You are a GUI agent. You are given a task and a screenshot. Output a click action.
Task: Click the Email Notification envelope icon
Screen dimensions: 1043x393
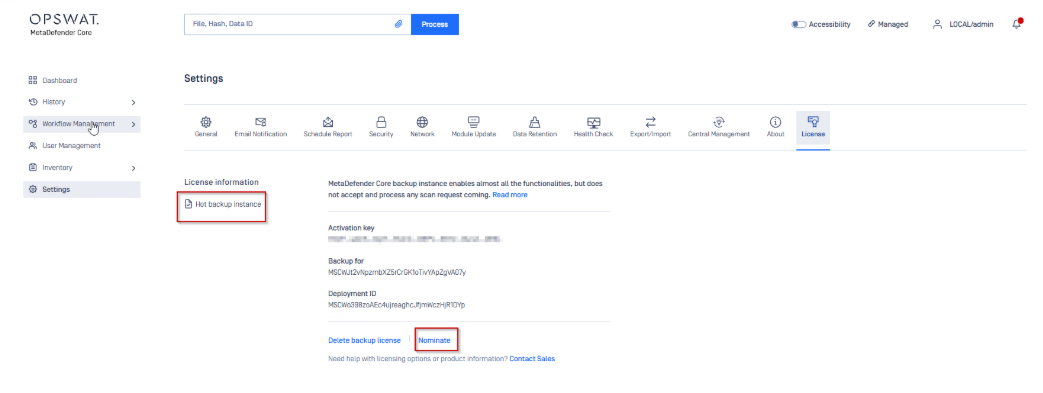click(261, 122)
